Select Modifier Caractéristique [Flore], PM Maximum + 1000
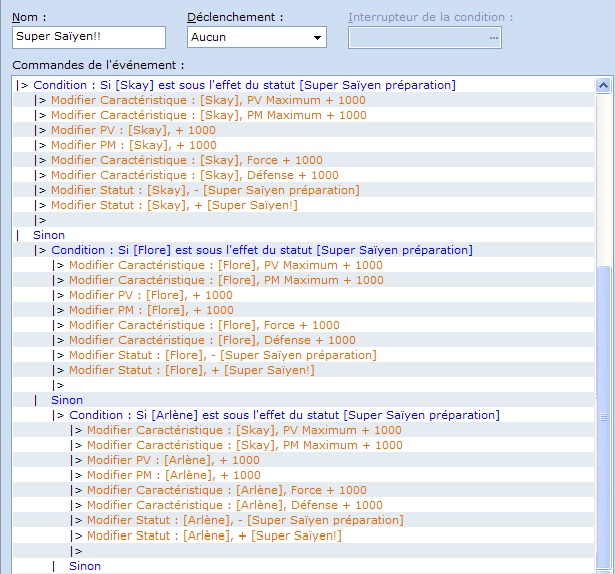 (304, 280)
